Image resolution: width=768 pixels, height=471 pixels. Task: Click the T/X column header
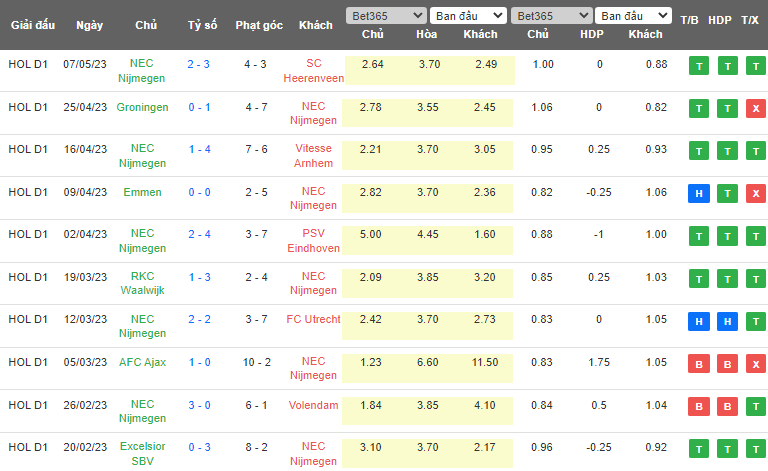coord(750,20)
